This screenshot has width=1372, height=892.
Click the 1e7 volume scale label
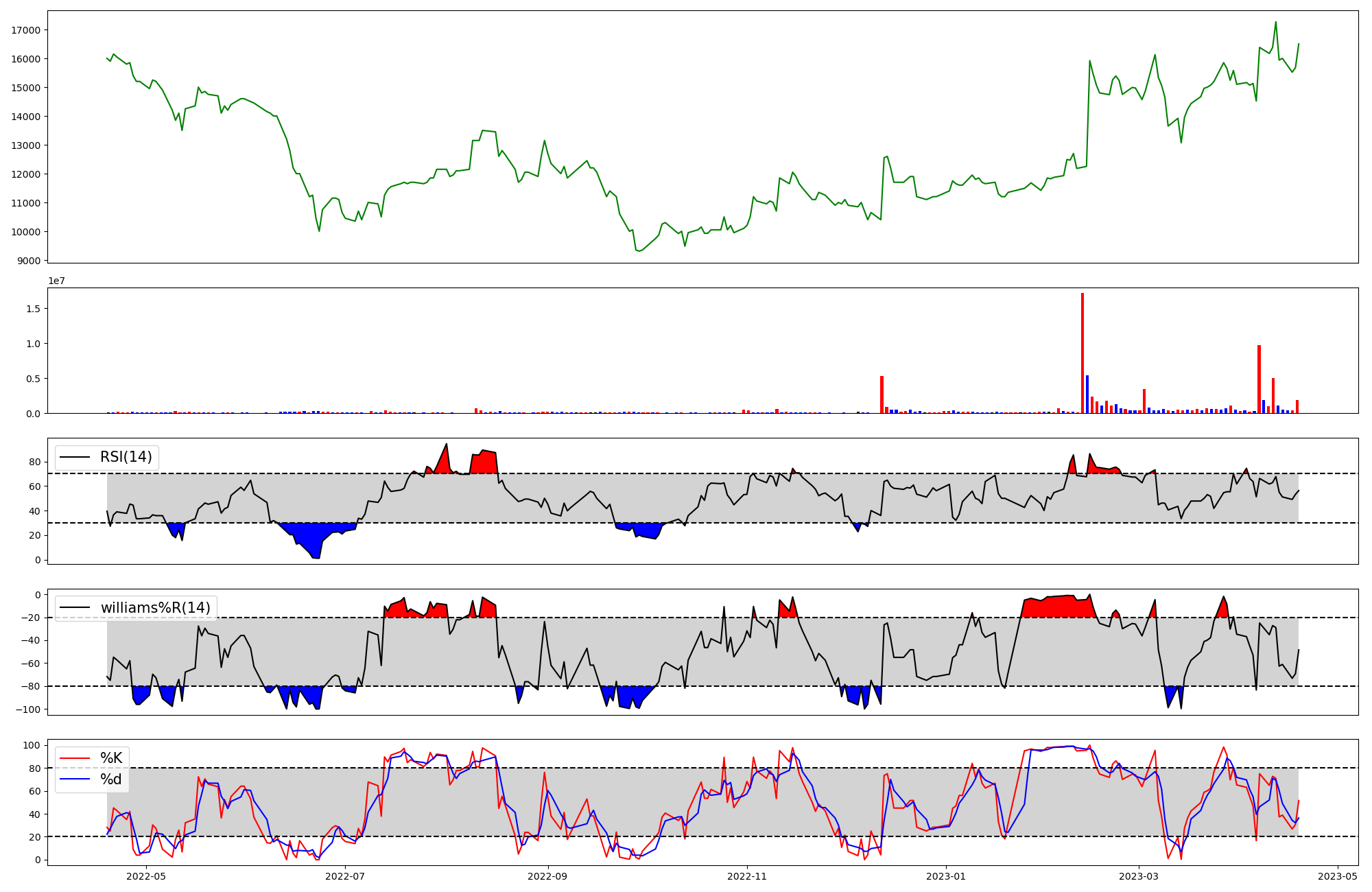tap(56, 281)
